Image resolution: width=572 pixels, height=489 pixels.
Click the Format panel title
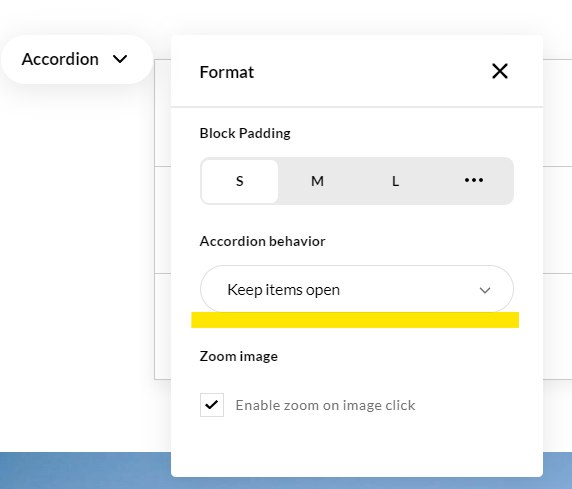point(227,72)
